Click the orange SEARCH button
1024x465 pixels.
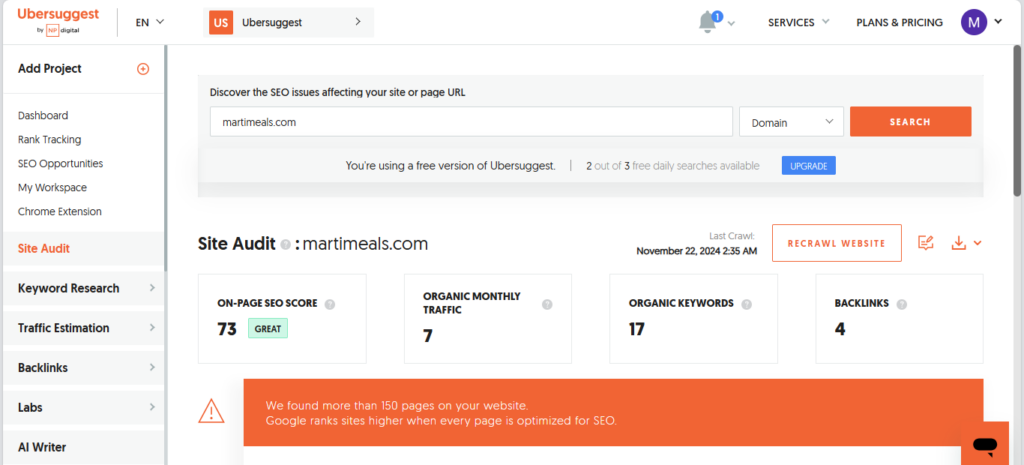pyautogui.click(x=910, y=122)
